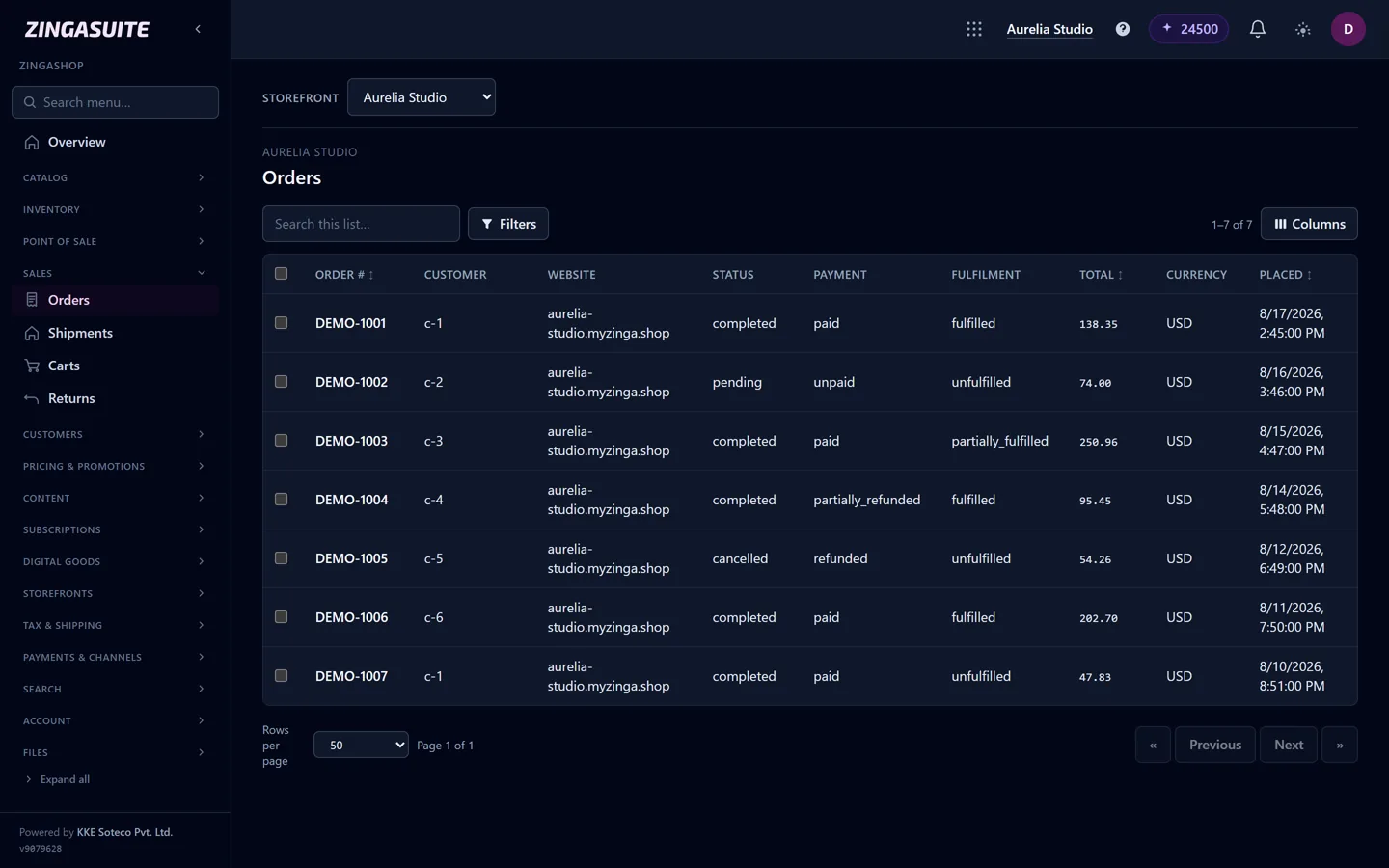Select the DEMO-1002 row checkbox
Viewport: 1389px width, 868px height.
coord(281,382)
